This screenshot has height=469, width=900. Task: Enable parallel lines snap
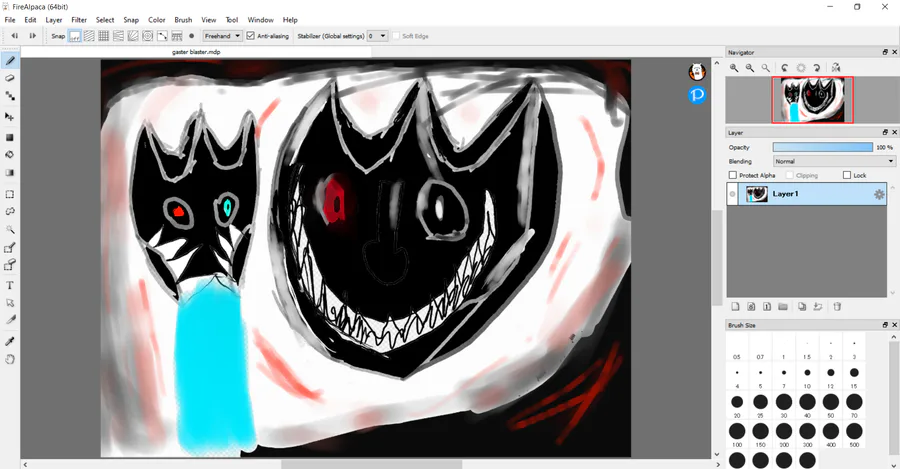[x=89, y=36]
